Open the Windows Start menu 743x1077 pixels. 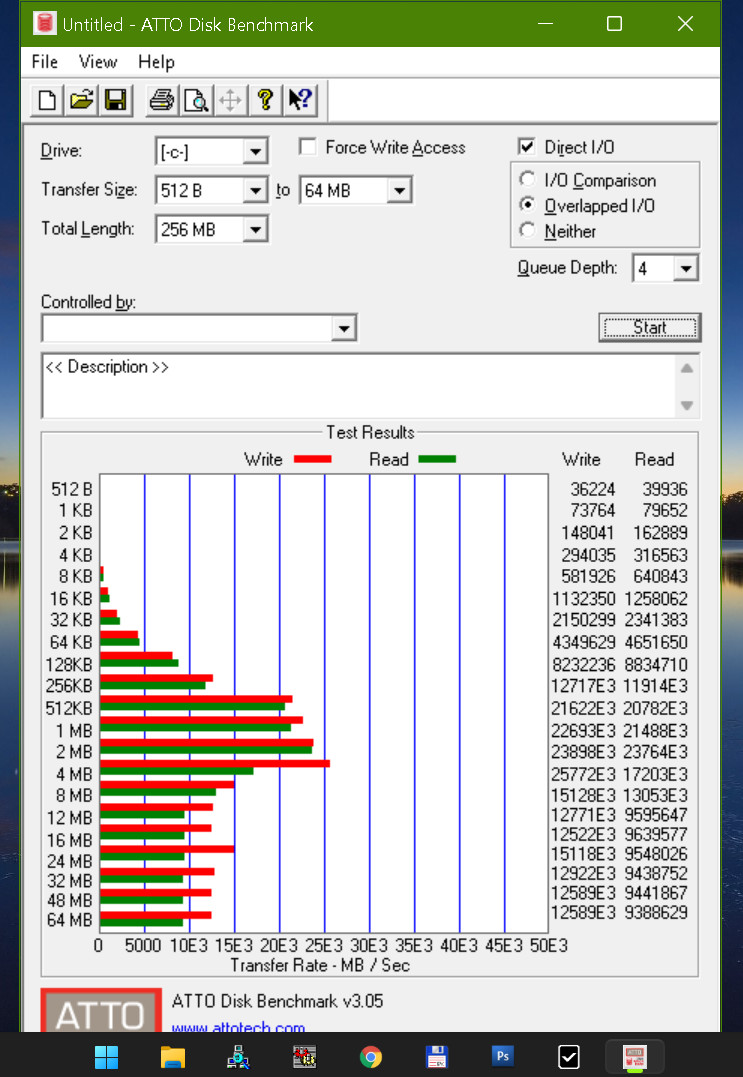tap(106, 1056)
